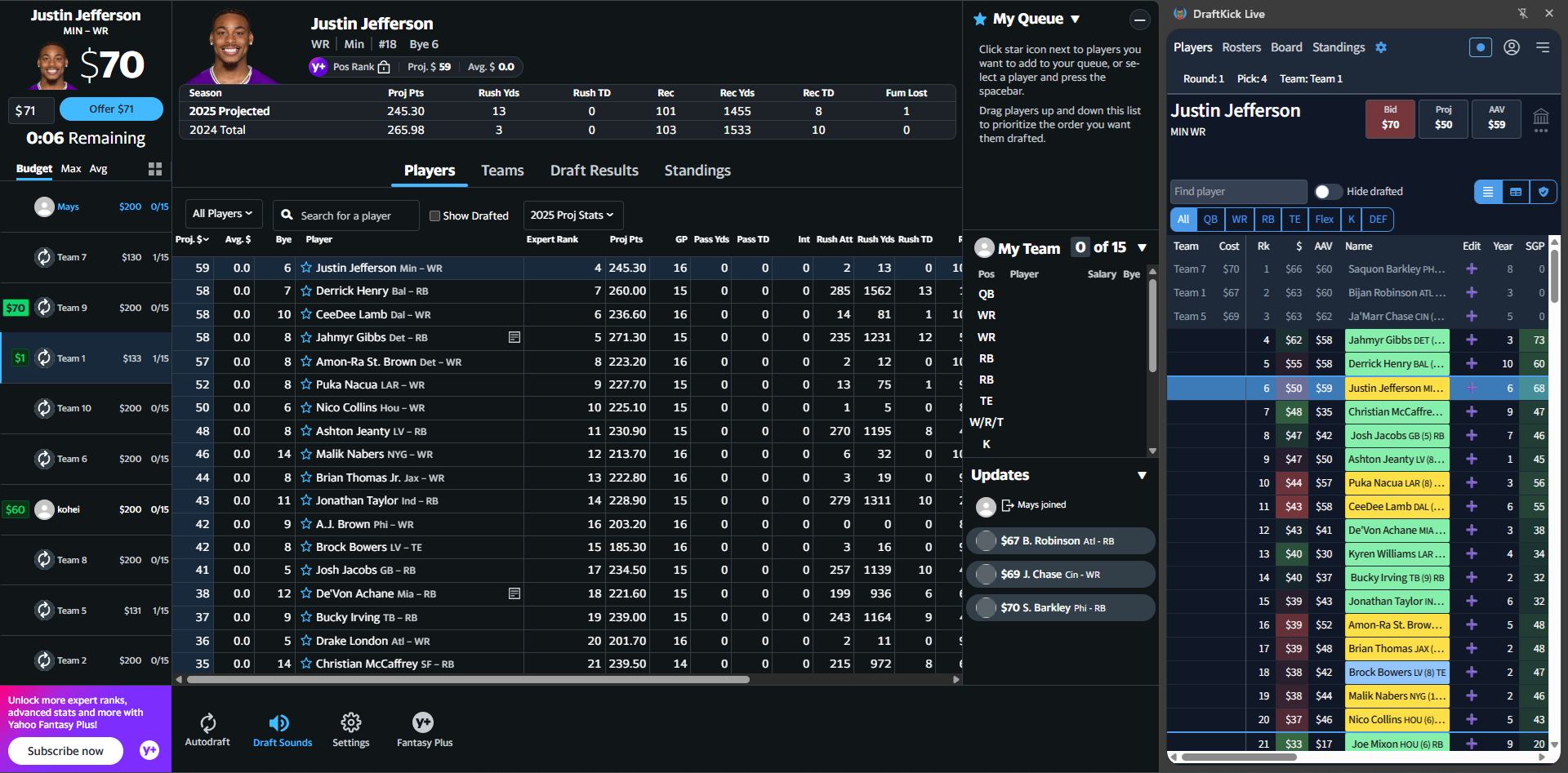Image resolution: width=1568 pixels, height=773 pixels.
Task: Open the 2025 Proj Stats dropdown
Action: coord(572,215)
